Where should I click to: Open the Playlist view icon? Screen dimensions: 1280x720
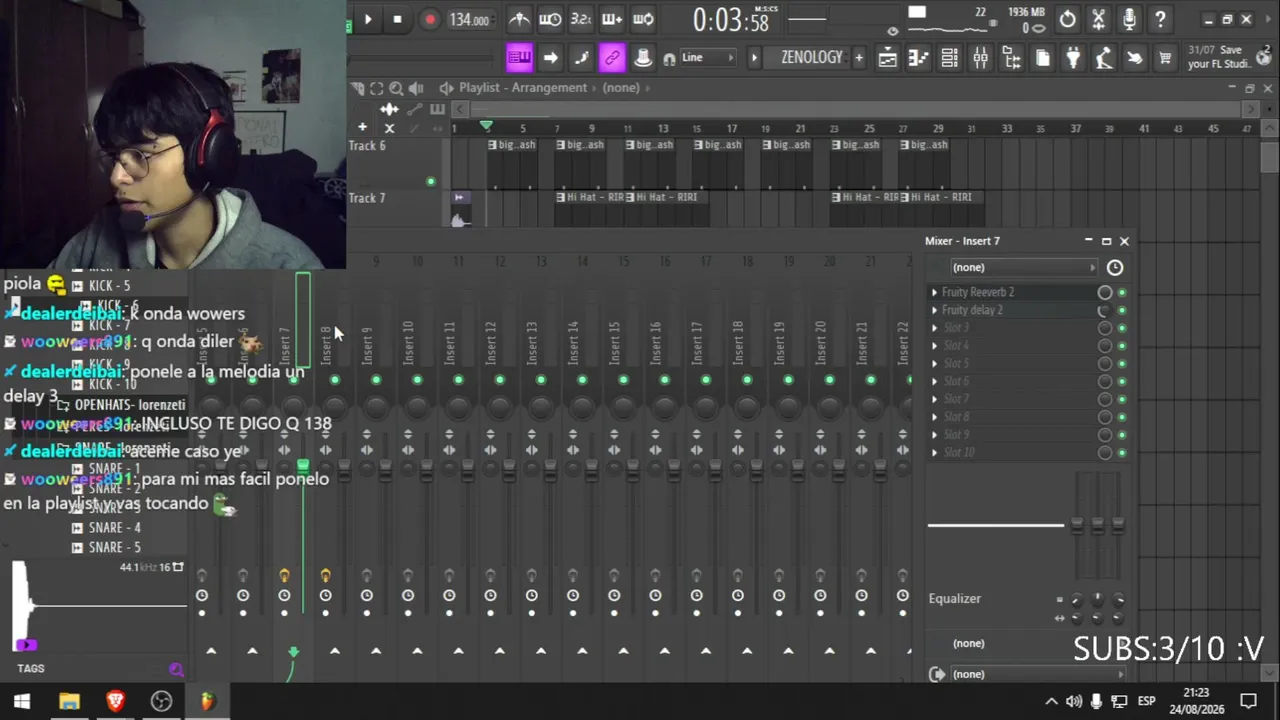point(887,59)
